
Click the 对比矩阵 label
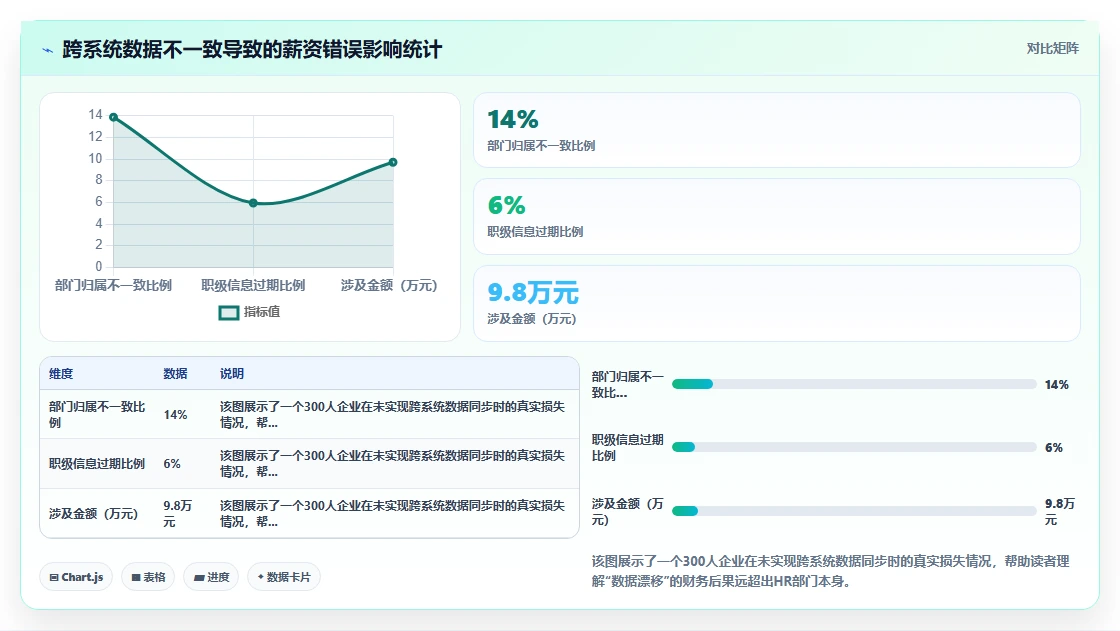coord(1052,49)
